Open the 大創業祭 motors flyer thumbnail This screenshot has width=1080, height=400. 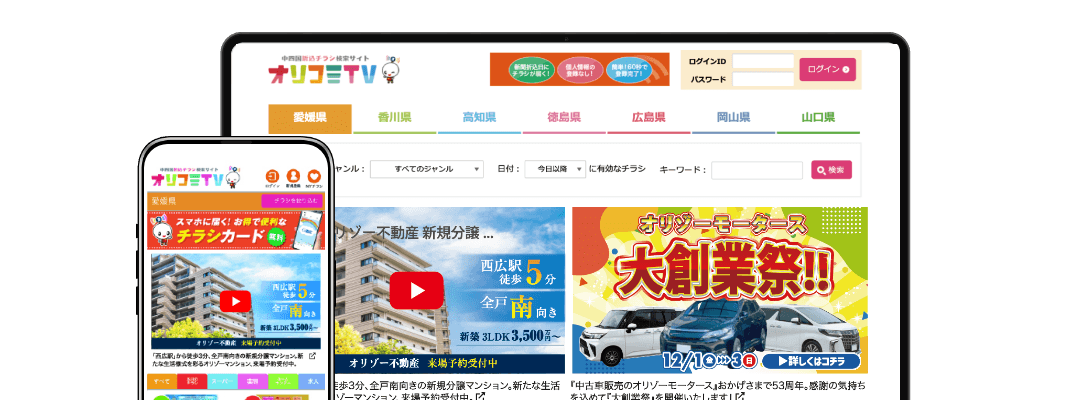(x=720, y=290)
